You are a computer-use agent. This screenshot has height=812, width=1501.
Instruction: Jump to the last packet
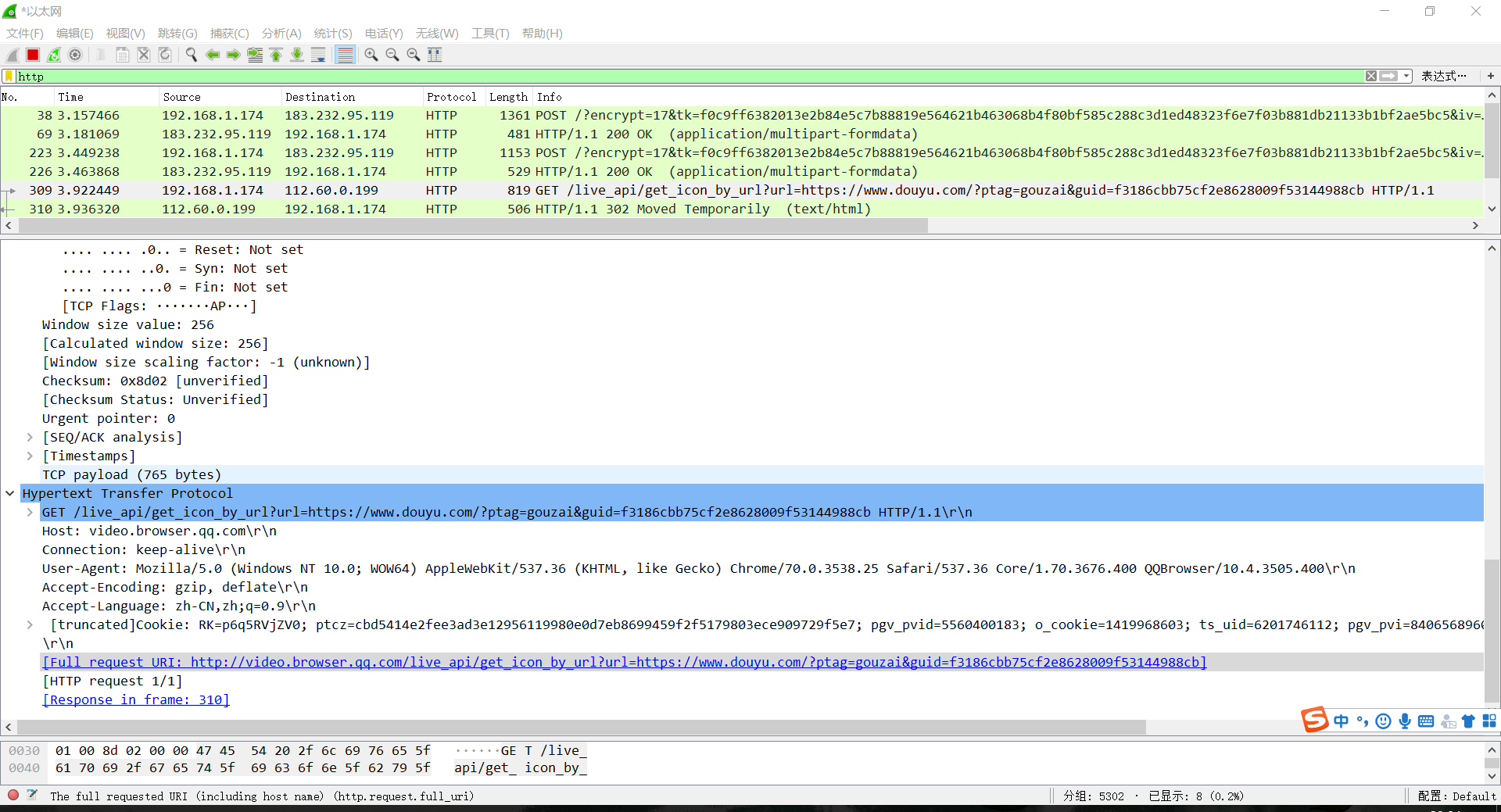click(x=297, y=55)
